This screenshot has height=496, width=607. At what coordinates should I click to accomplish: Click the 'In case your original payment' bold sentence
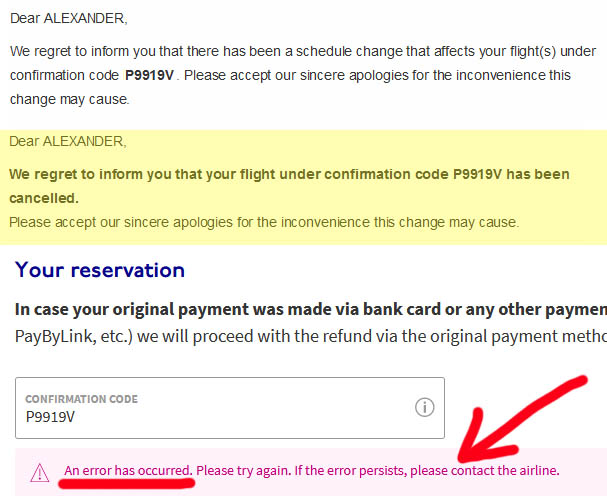[x=311, y=309]
